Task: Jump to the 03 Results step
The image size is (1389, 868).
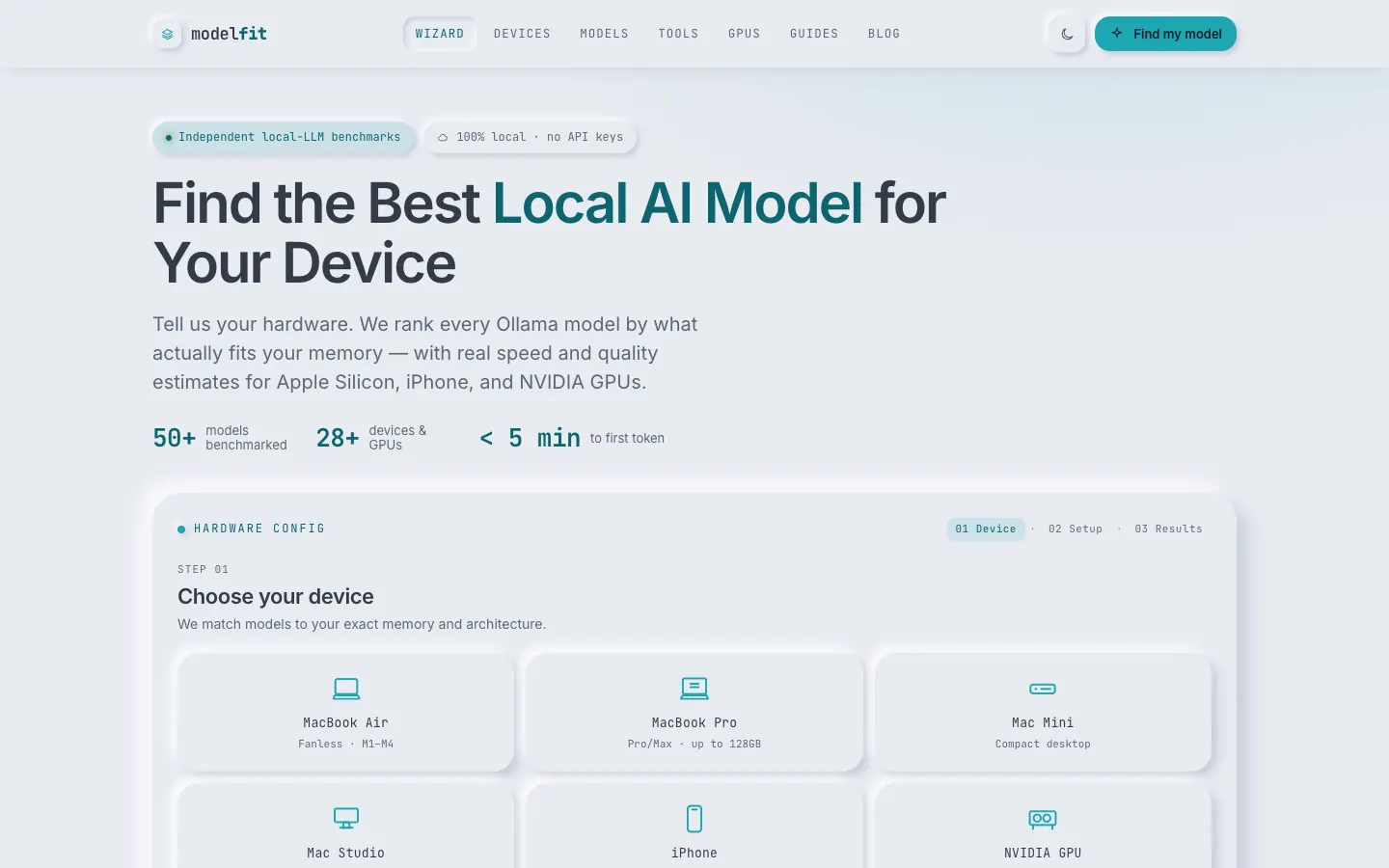Action: [x=1168, y=529]
